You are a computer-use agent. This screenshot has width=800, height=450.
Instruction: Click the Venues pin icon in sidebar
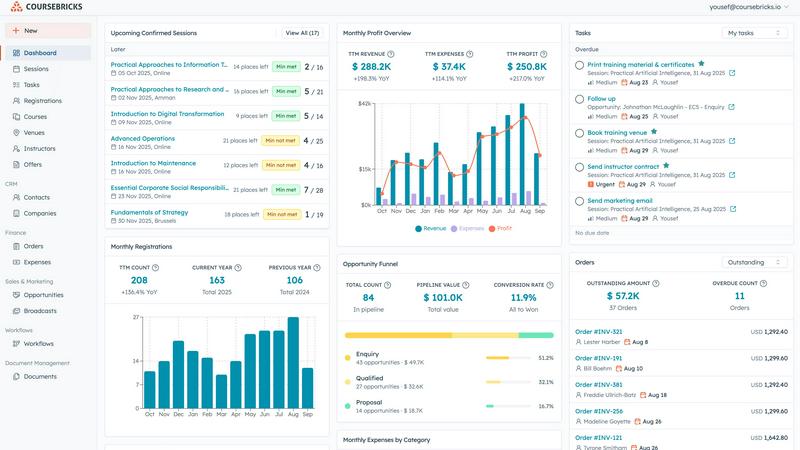pyautogui.click(x=16, y=132)
